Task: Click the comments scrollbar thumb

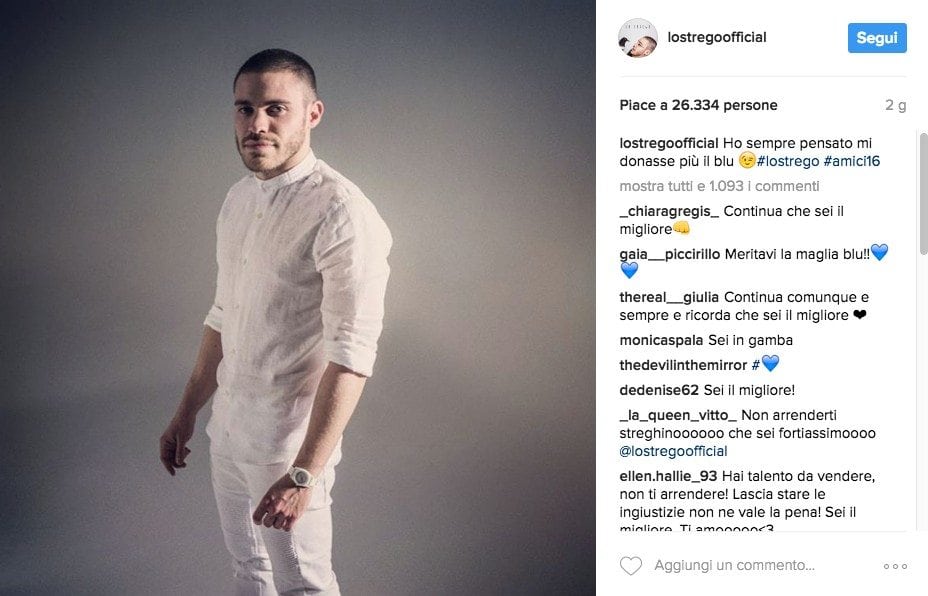Action: (923, 194)
